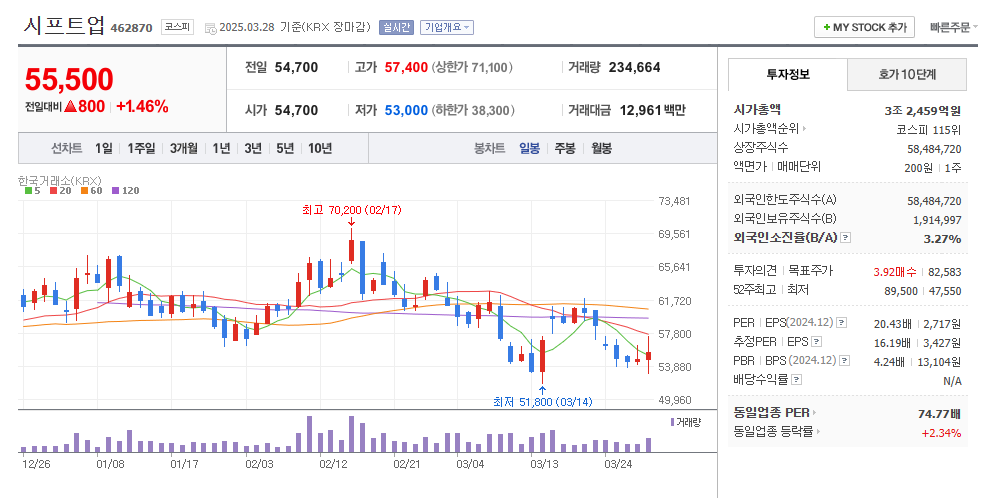Click the low price value 53,000
993x498 pixels.
pos(406,110)
